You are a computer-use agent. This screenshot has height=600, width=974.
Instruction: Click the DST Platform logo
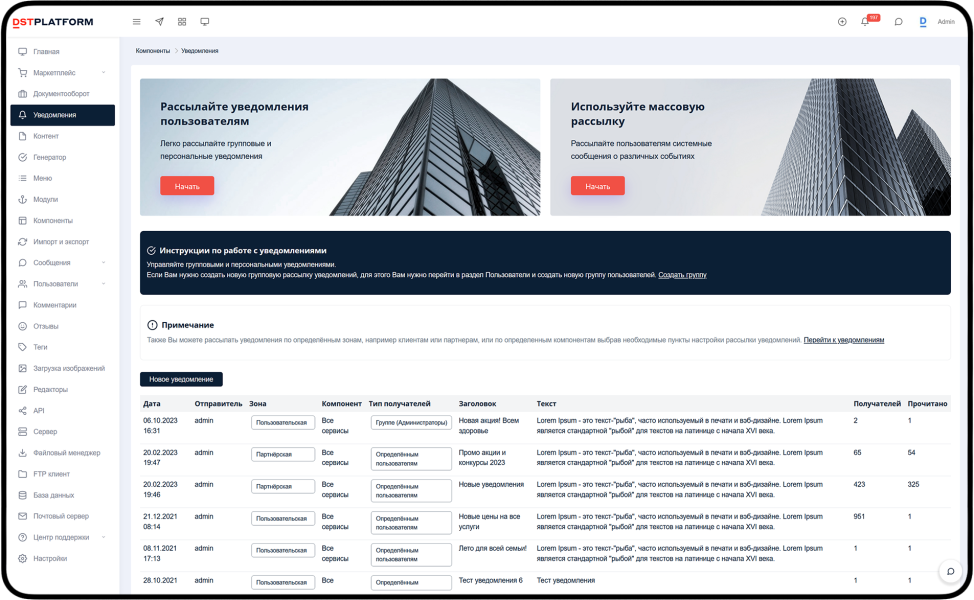[52, 22]
